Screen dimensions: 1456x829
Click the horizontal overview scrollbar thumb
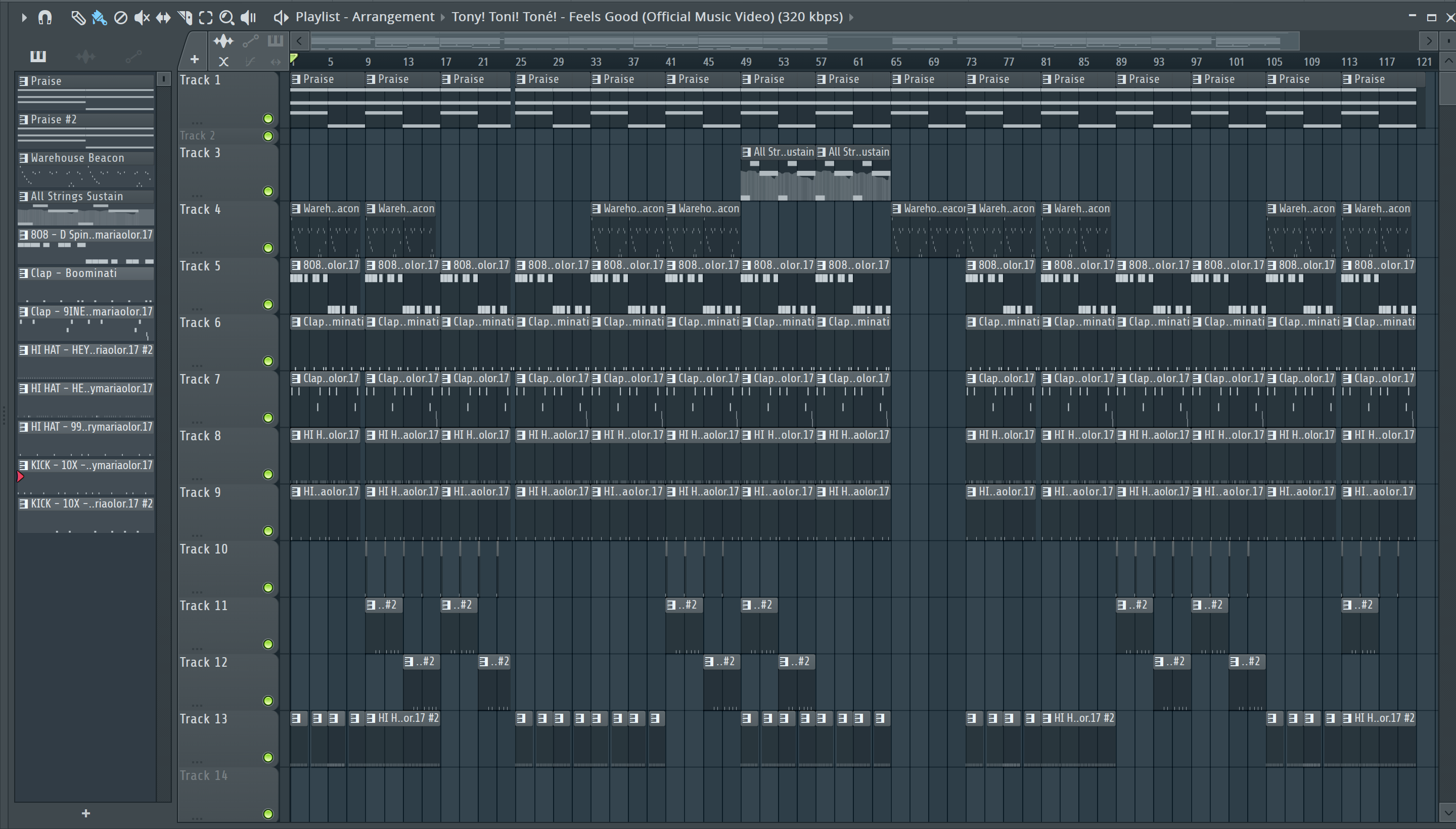point(805,41)
